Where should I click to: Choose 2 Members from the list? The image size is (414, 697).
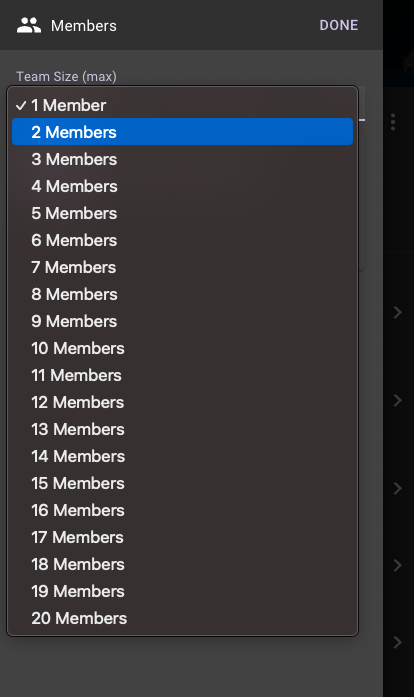182,132
